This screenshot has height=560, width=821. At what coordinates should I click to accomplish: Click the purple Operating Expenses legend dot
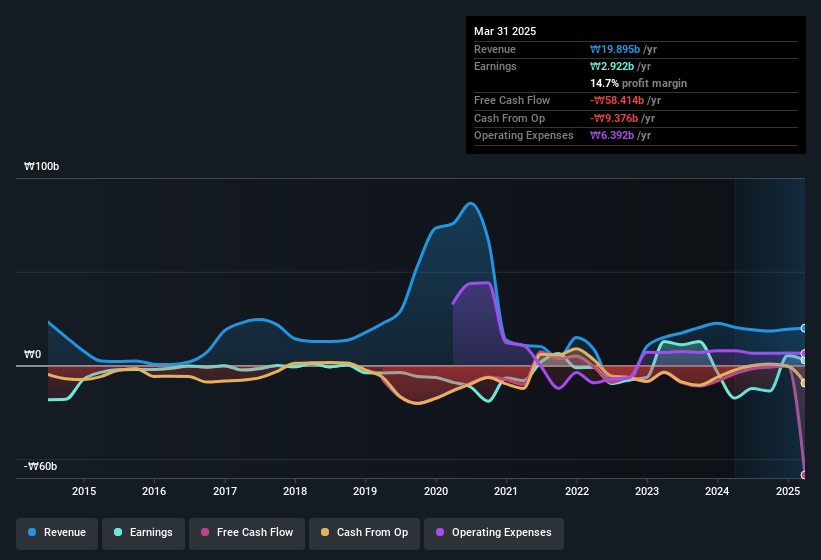point(440,532)
